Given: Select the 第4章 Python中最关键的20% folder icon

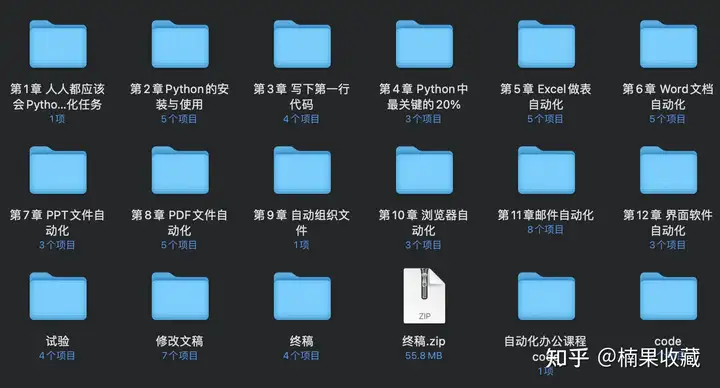Looking at the screenshot, I should click(424, 44).
